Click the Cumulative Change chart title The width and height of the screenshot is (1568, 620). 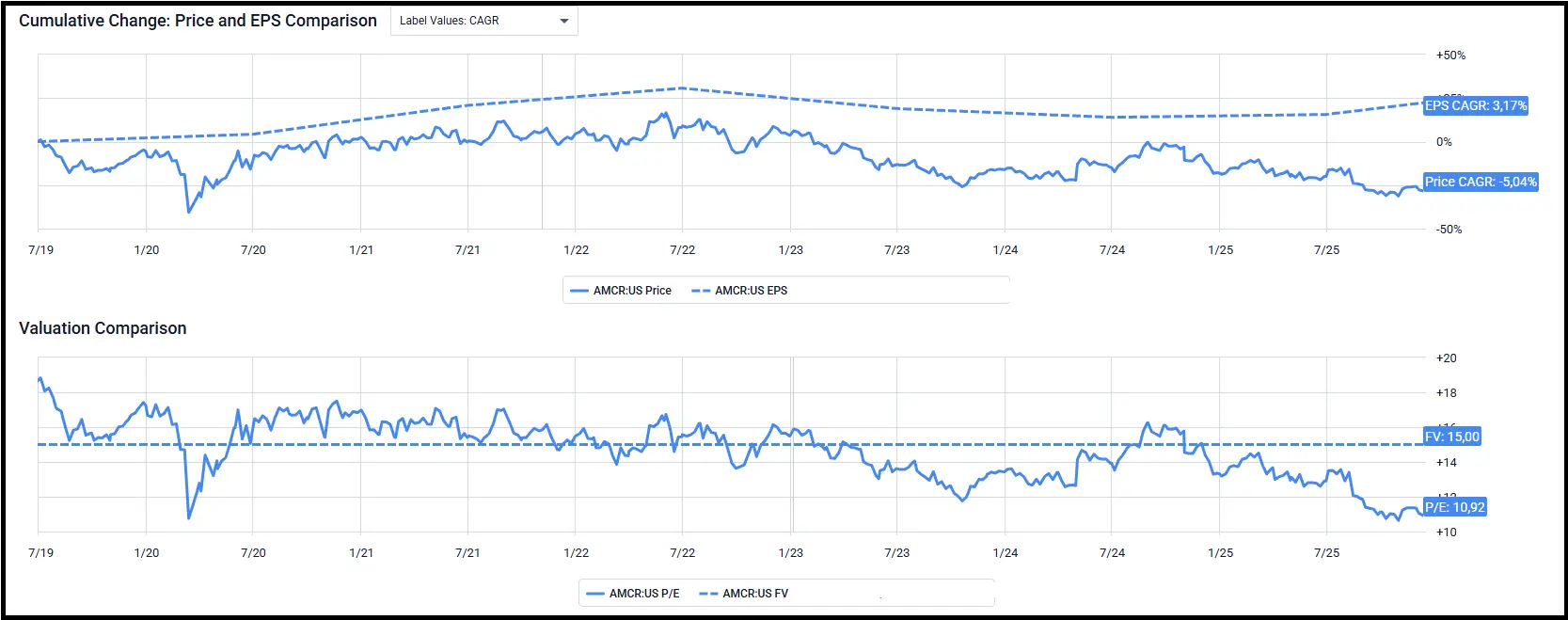click(x=198, y=21)
